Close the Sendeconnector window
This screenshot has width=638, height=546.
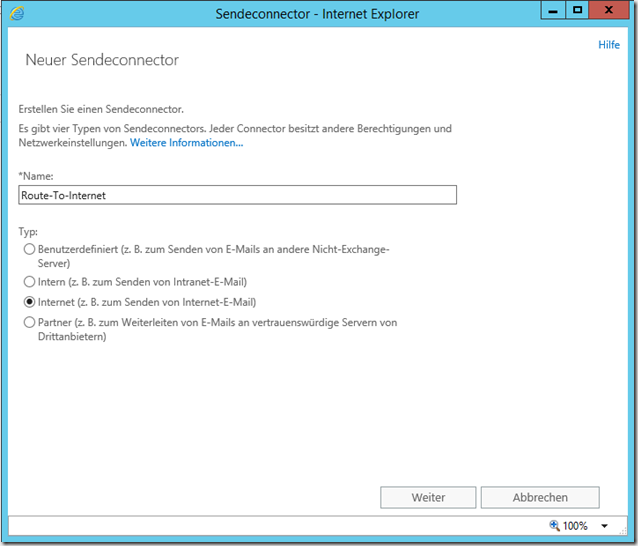click(609, 11)
